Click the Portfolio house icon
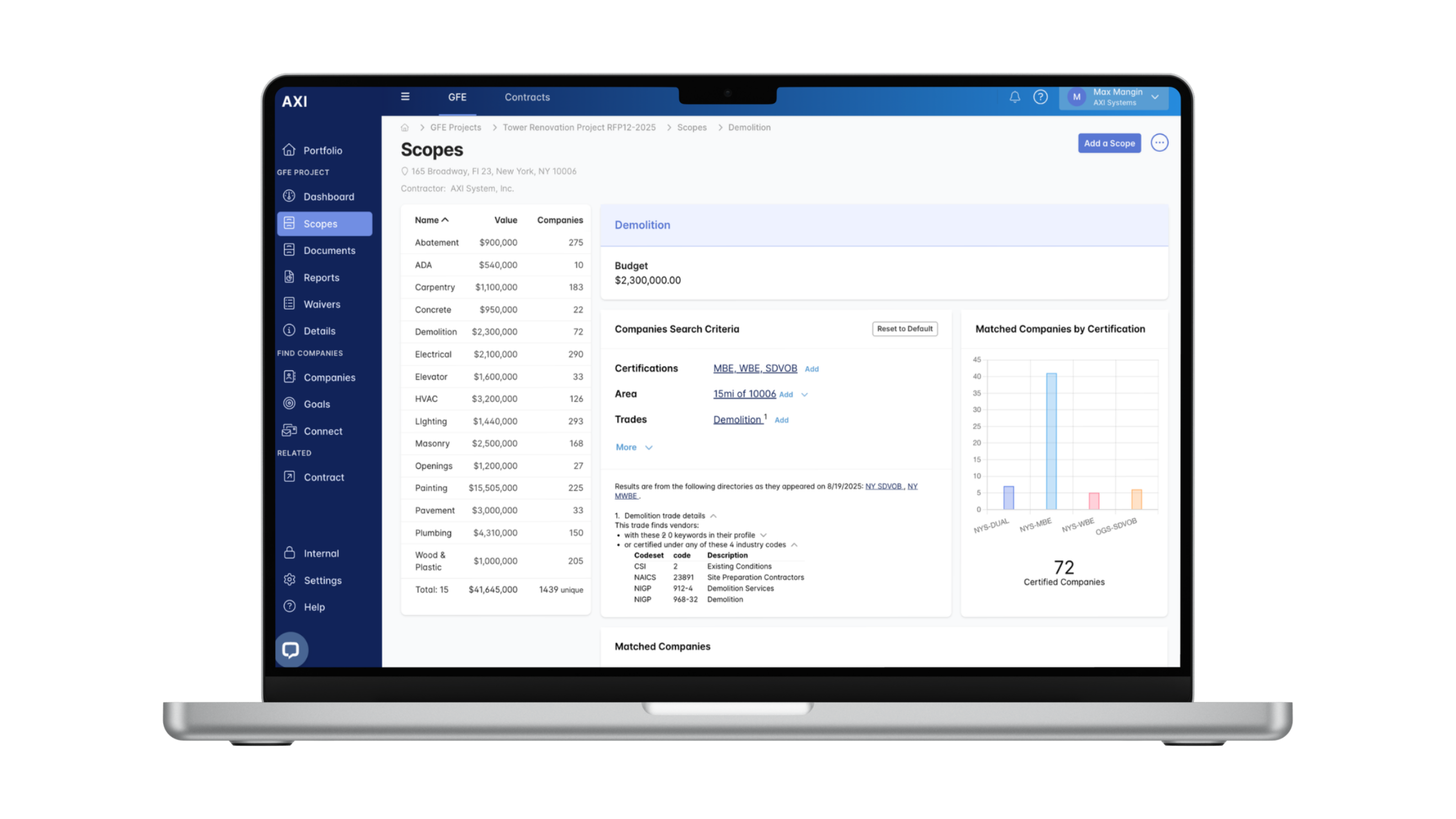 [x=290, y=150]
